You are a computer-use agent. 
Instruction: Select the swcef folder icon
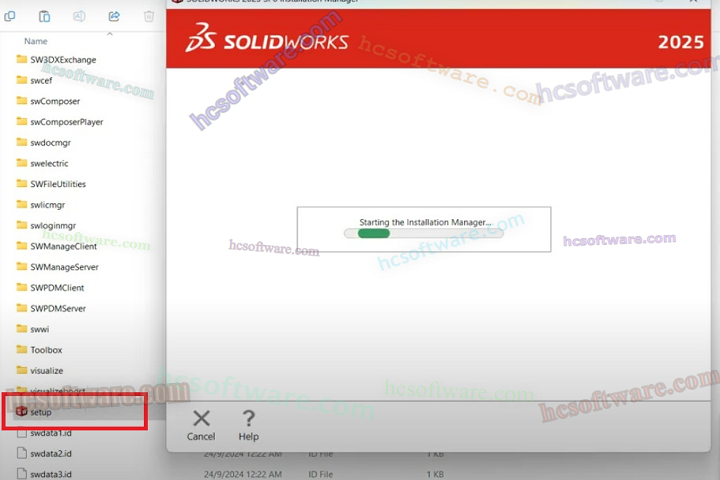click(x=22, y=80)
